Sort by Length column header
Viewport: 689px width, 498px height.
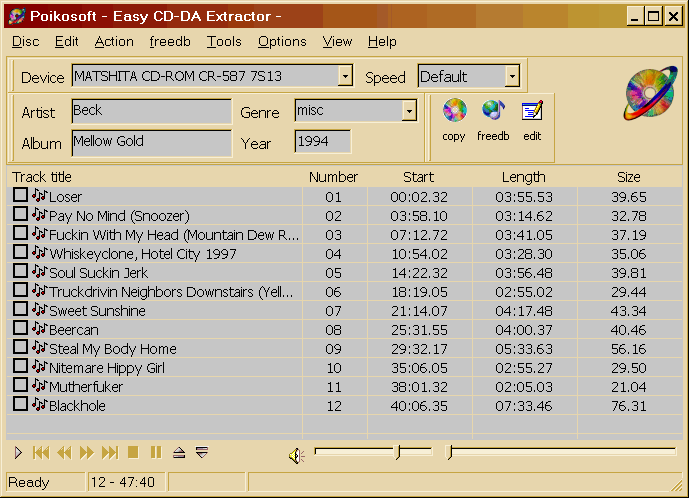click(524, 177)
